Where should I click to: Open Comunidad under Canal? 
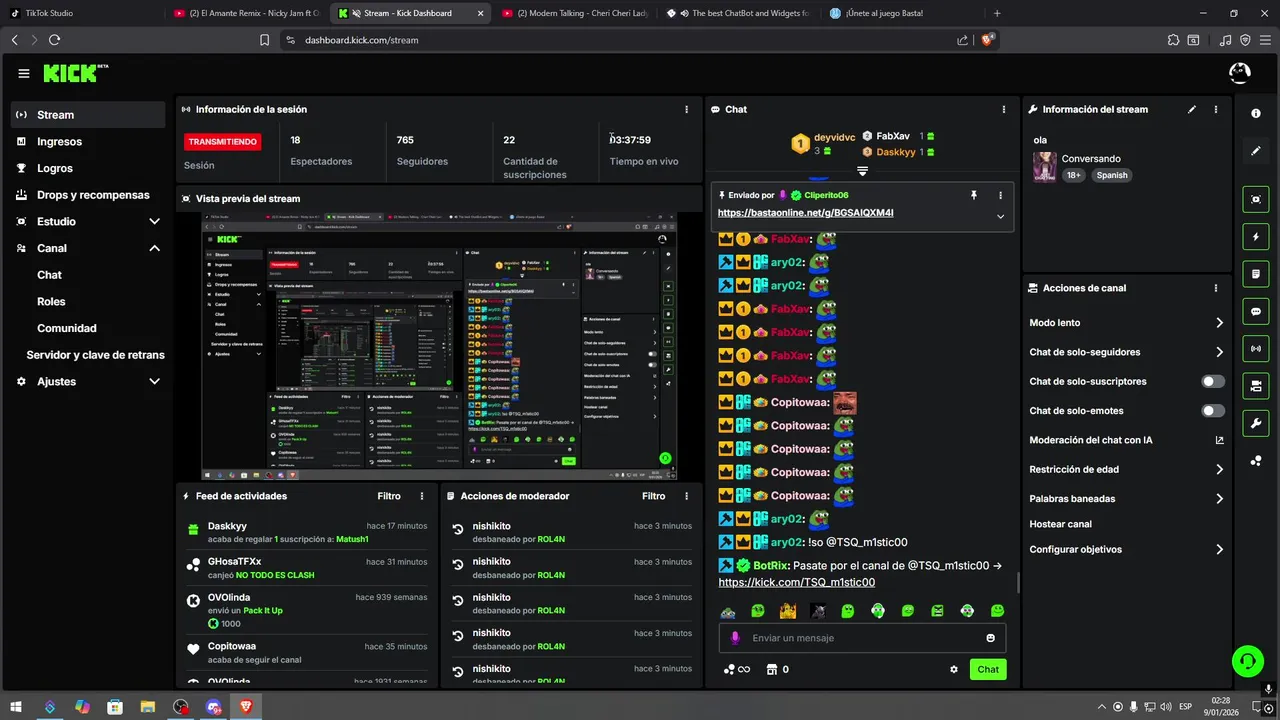pyautogui.click(x=67, y=328)
